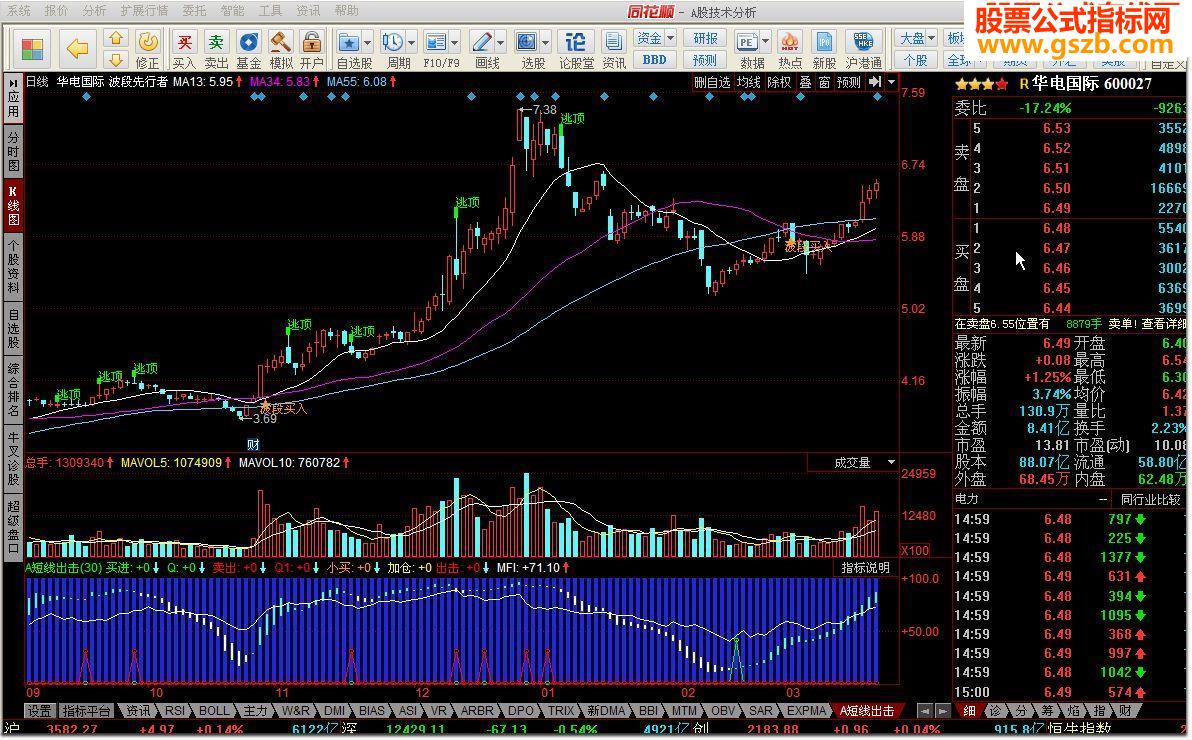Toggle 均线 moving average display

(749, 81)
